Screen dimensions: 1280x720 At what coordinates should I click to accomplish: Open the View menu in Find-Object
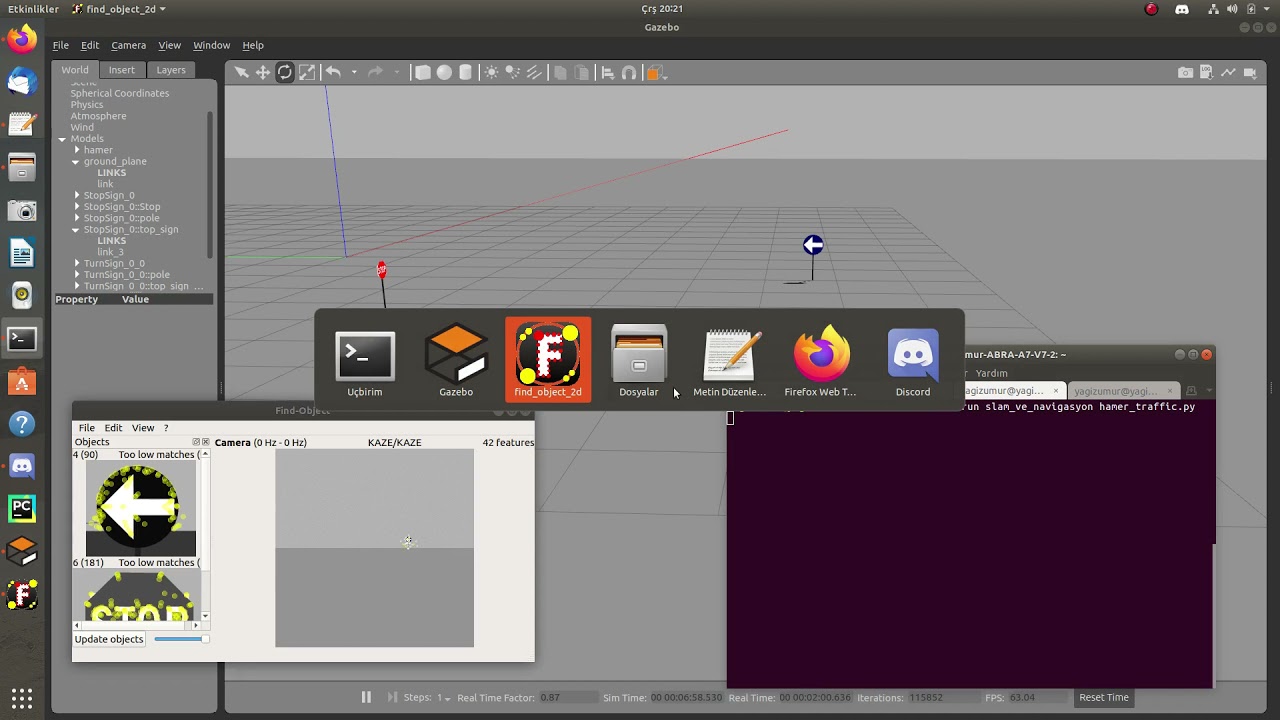pos(143,428)
